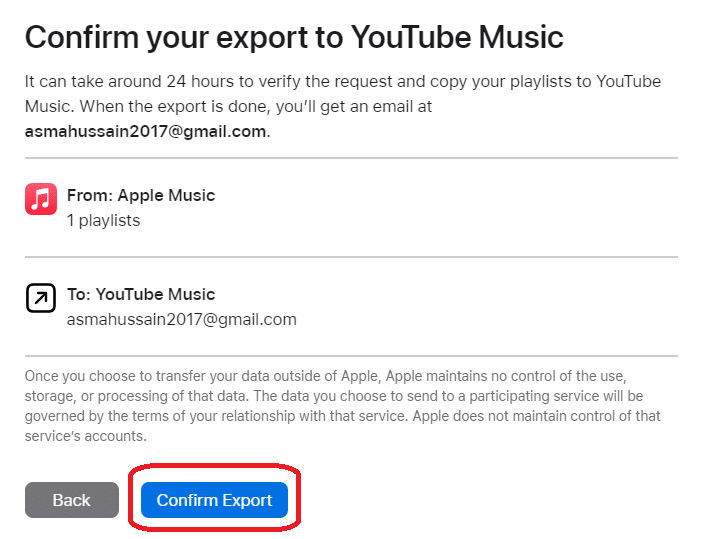Click the destination email under YouTube Music
703x539 pixels.
coord(181,320)
